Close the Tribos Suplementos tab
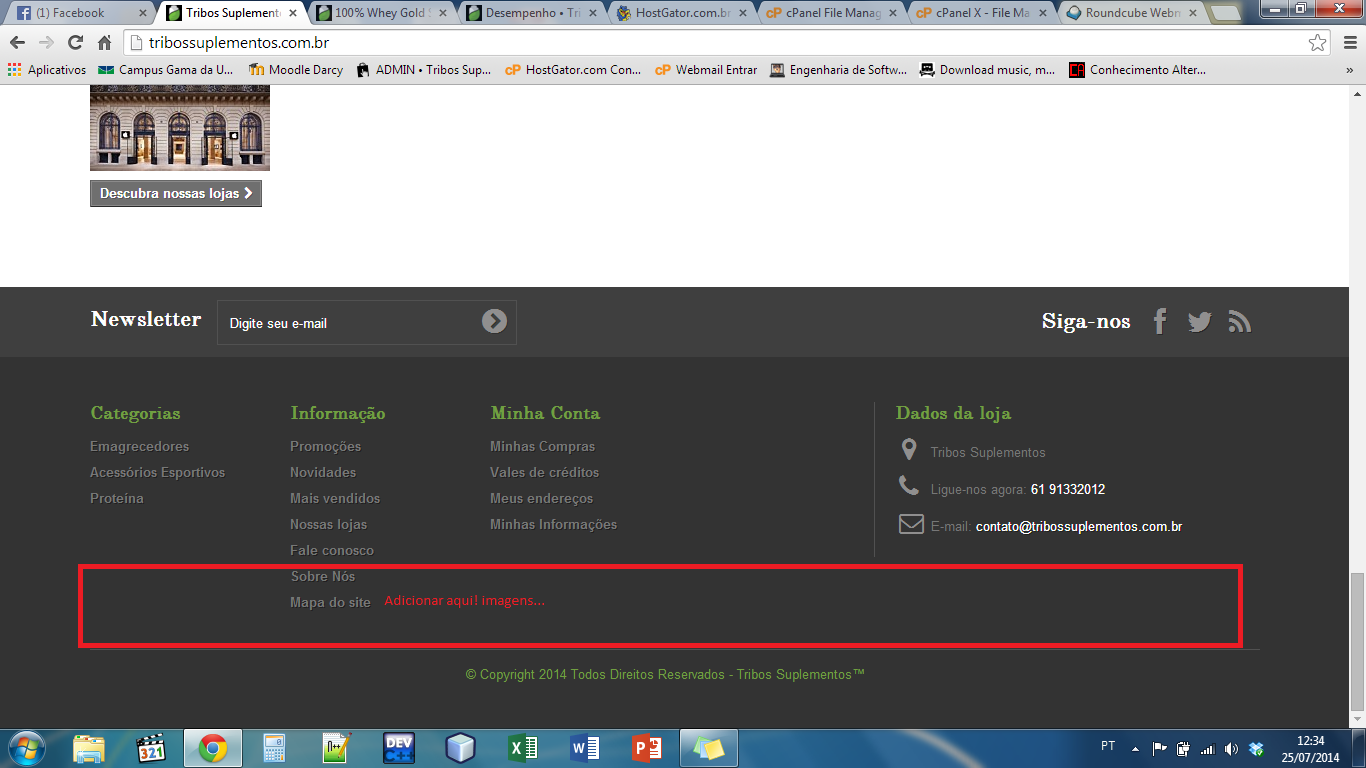Viewport: 1366px width, 768px height. (292, 13)
